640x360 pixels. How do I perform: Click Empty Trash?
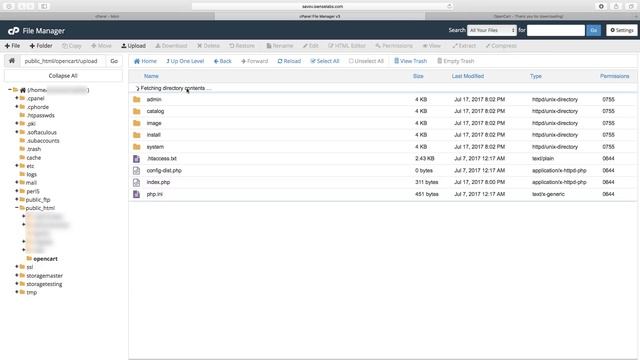point(456,61)
